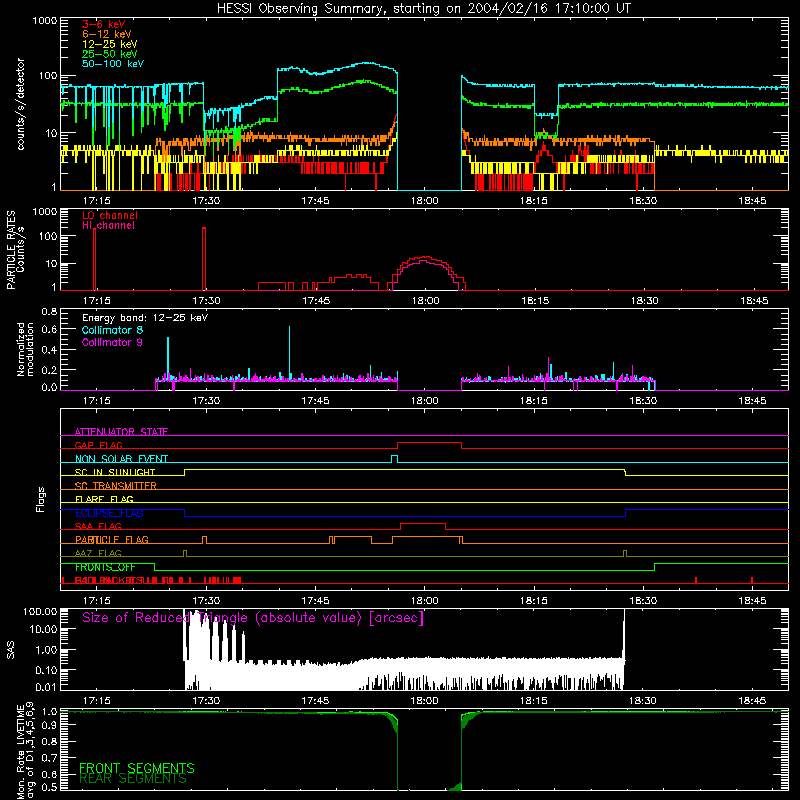Click the 0.9 tick on livetime axis

pos(49,726)
